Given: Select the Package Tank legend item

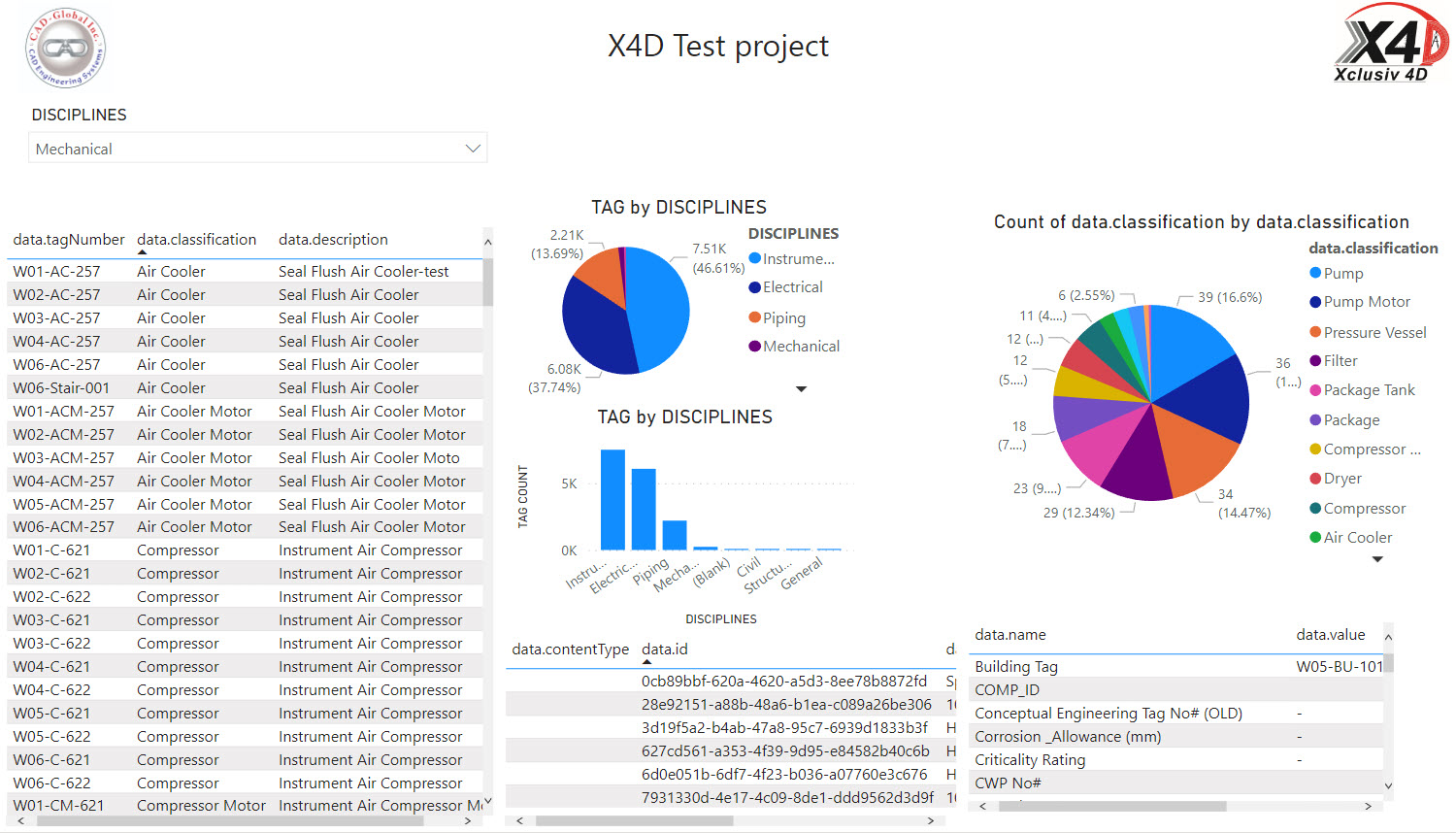Looking at the screenshot, I should 1362,390.
